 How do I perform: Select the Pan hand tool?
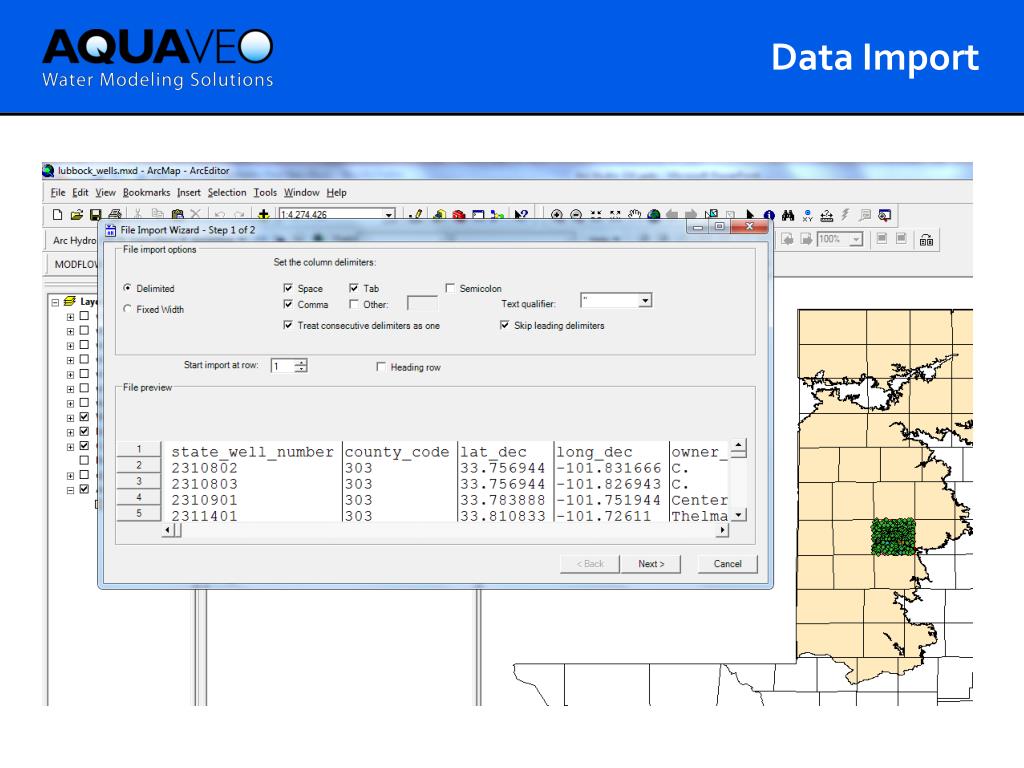[x=635, y=214]
